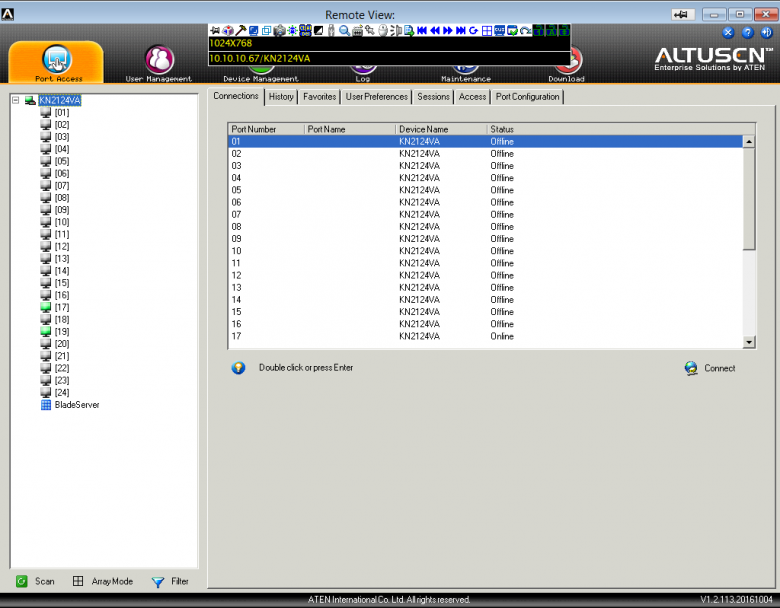Open the Sessions tab
780x608 pixels.
point(433,97)
